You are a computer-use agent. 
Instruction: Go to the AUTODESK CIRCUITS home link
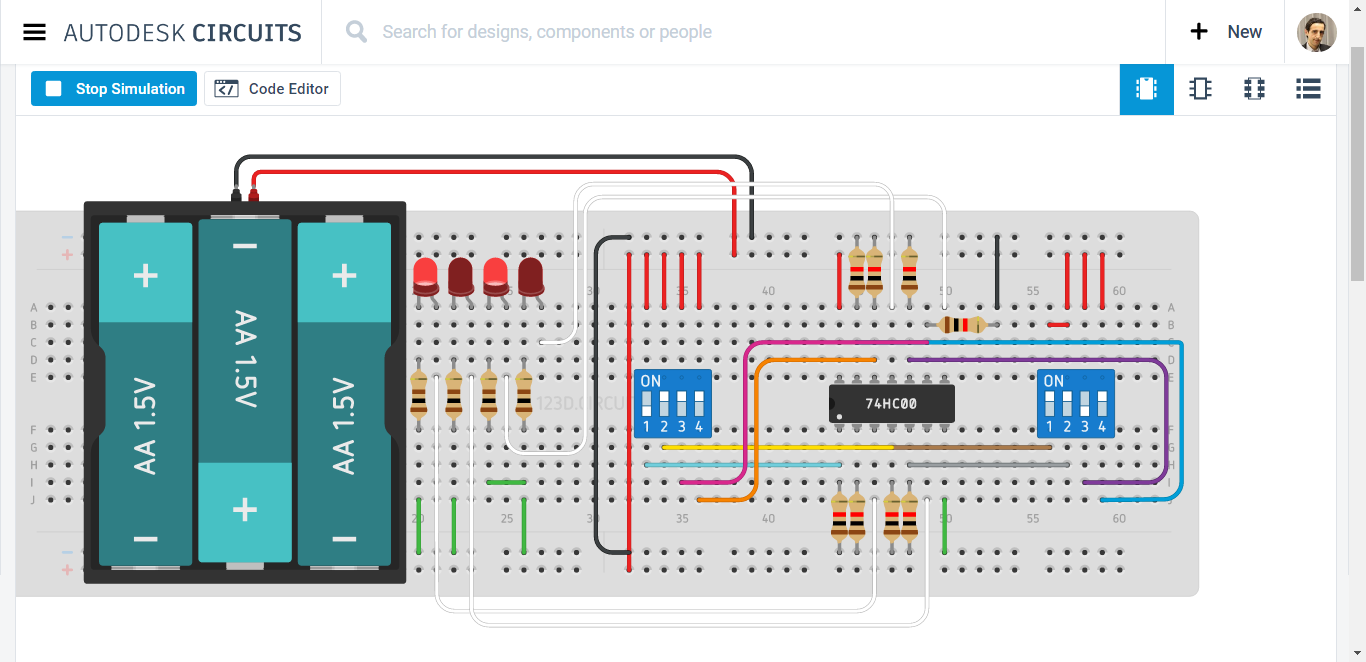click(x=182, y=31)
